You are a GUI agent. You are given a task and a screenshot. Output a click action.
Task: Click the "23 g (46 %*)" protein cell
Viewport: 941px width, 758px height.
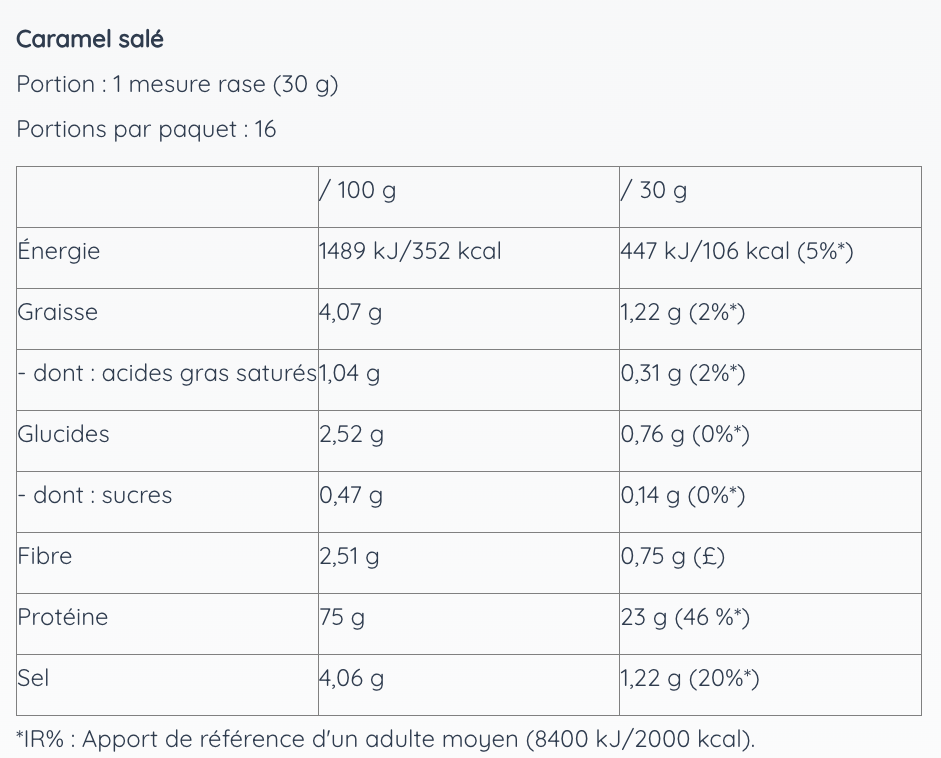685,618
